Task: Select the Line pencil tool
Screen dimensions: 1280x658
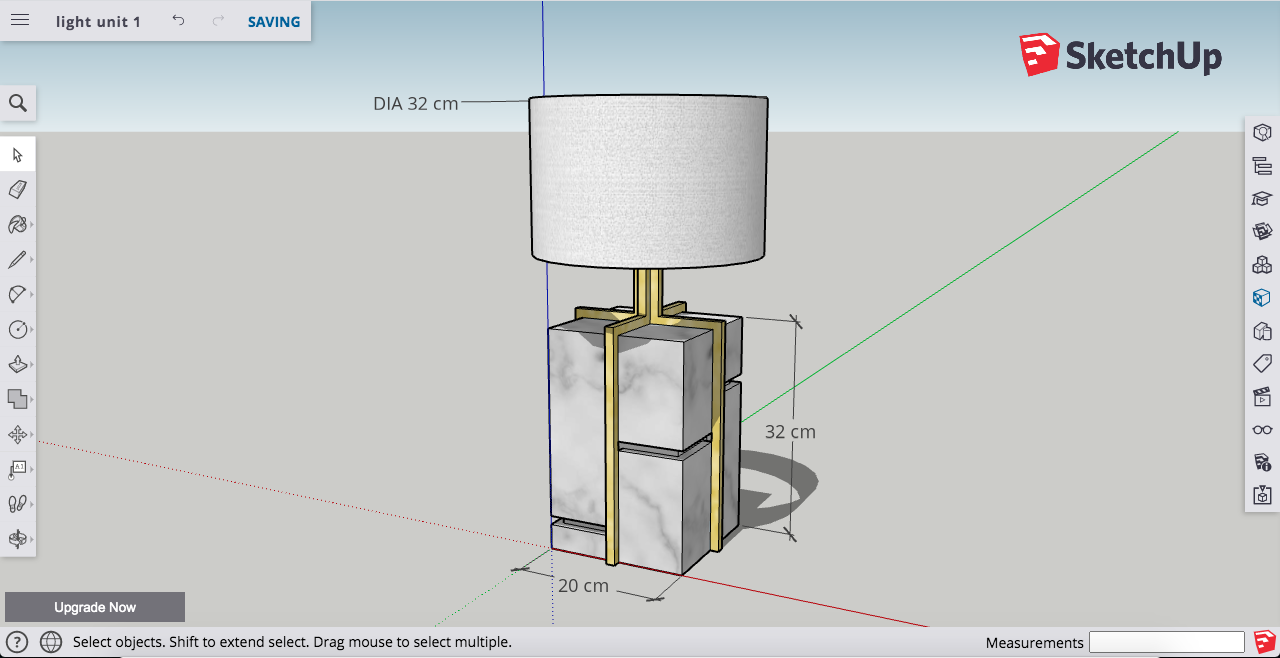Action: point(18,259)
